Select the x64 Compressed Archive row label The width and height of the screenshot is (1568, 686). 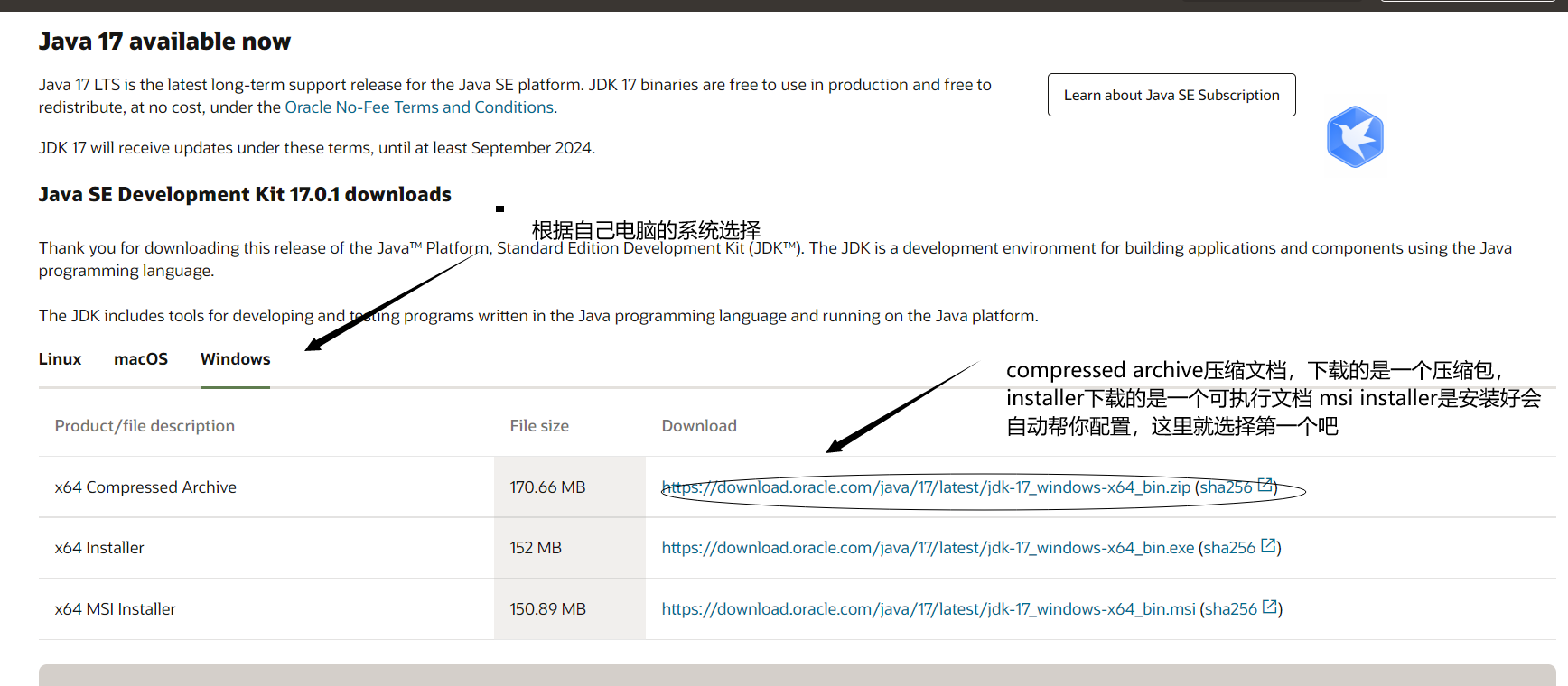coord(145,487)
